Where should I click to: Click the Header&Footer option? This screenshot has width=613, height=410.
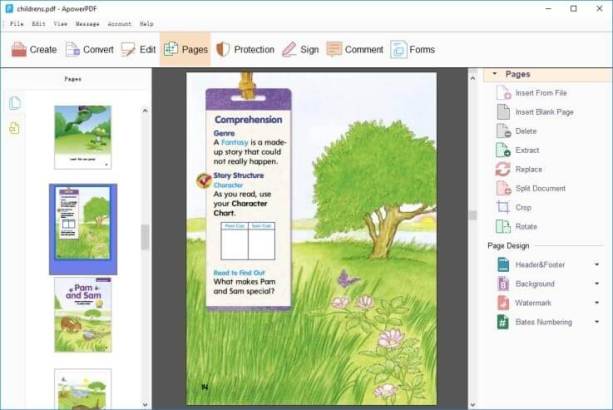pyautogui.click(x=531, y=265)
